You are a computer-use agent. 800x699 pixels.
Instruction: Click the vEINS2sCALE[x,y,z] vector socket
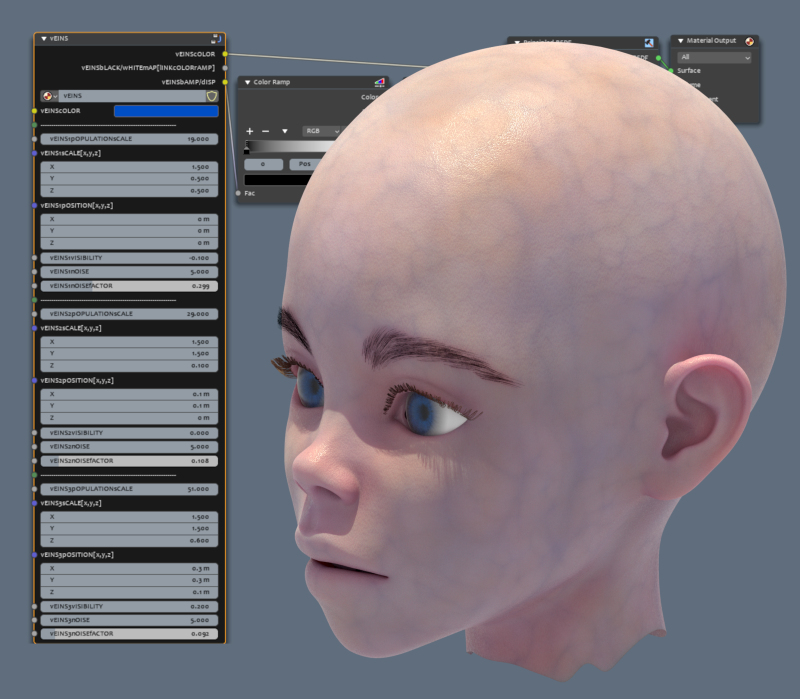(x=34, y=328)
